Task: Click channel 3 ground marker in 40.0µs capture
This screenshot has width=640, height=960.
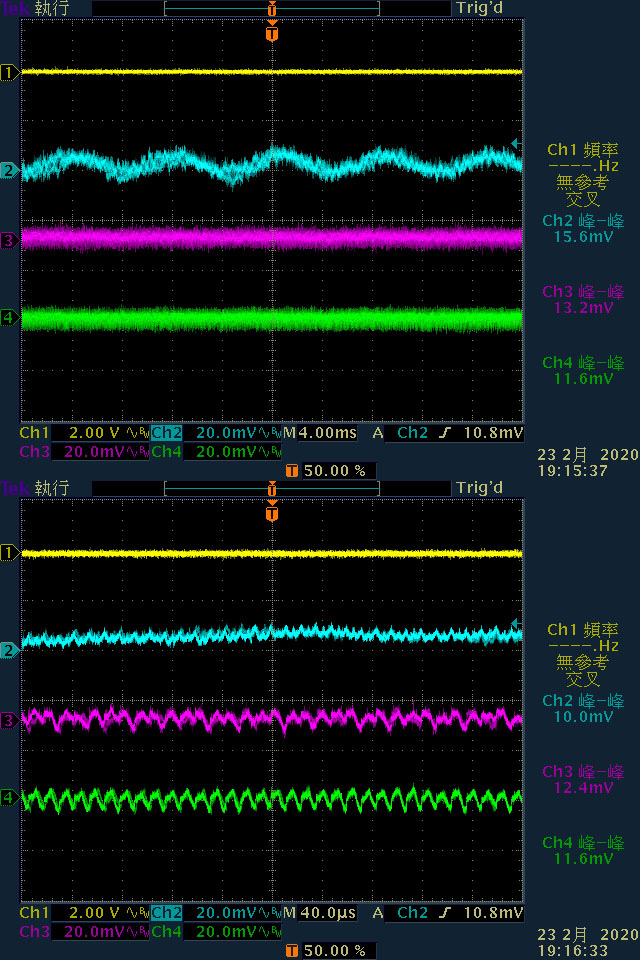Action: coord(9,720)
